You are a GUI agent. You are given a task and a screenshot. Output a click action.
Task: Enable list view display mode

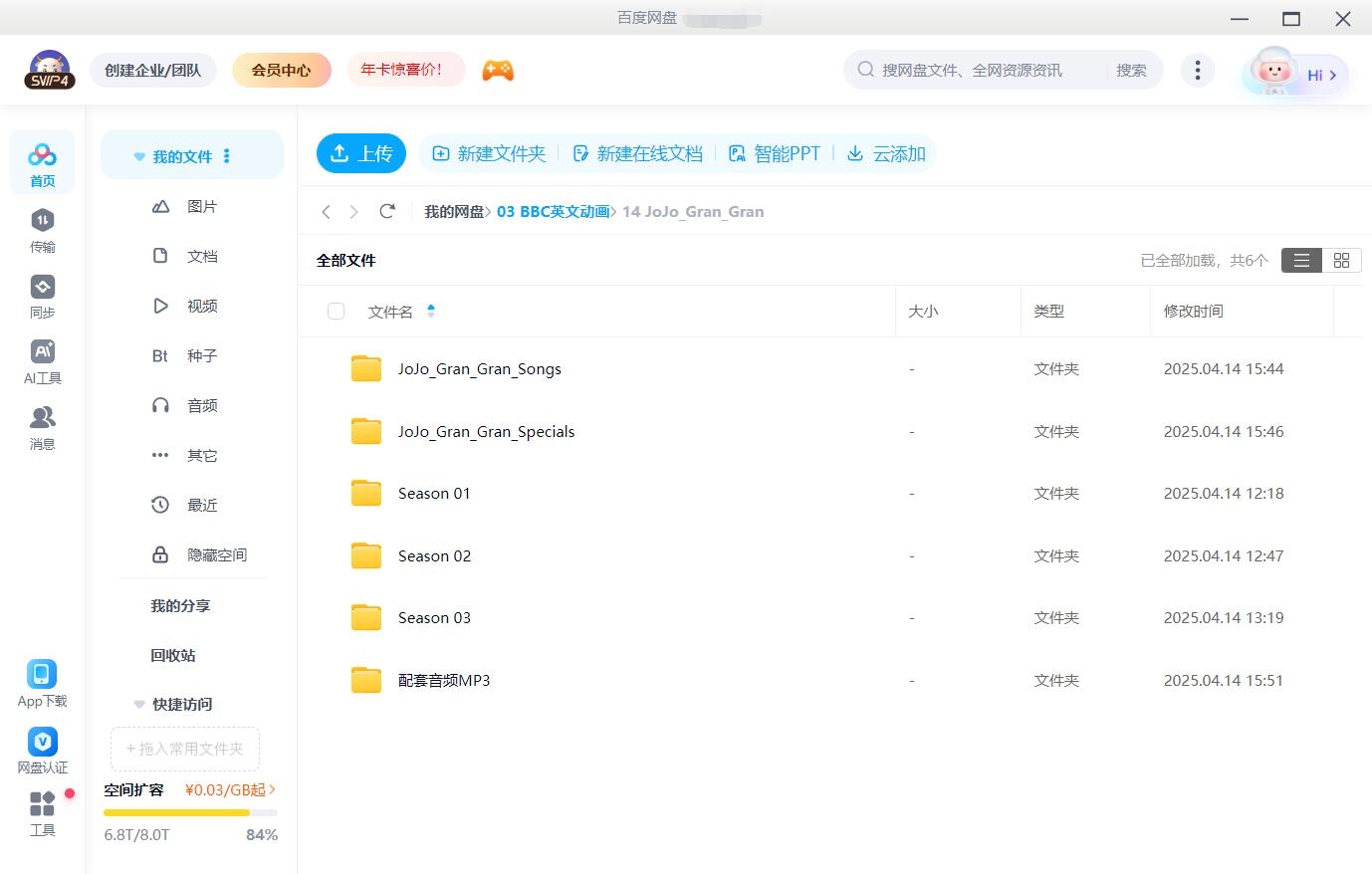click(x=1301, y=260)
